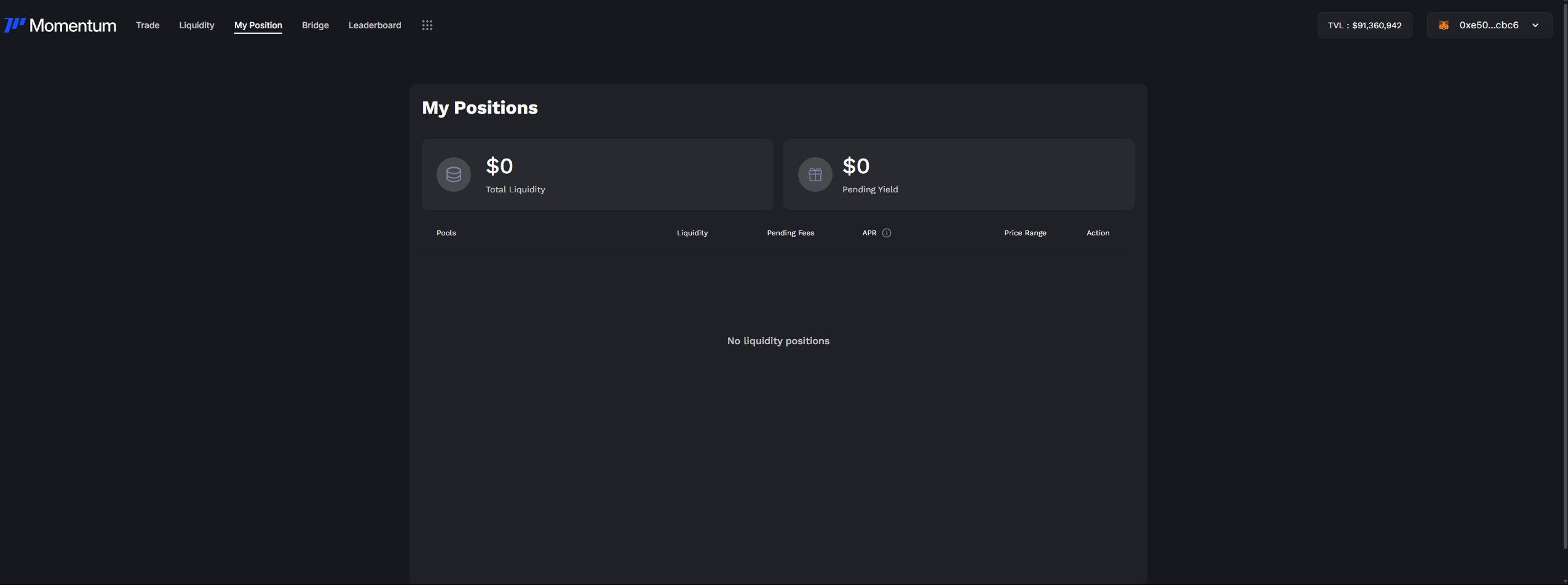
Task: Click the Pools column header
Action: coord(446,233)
